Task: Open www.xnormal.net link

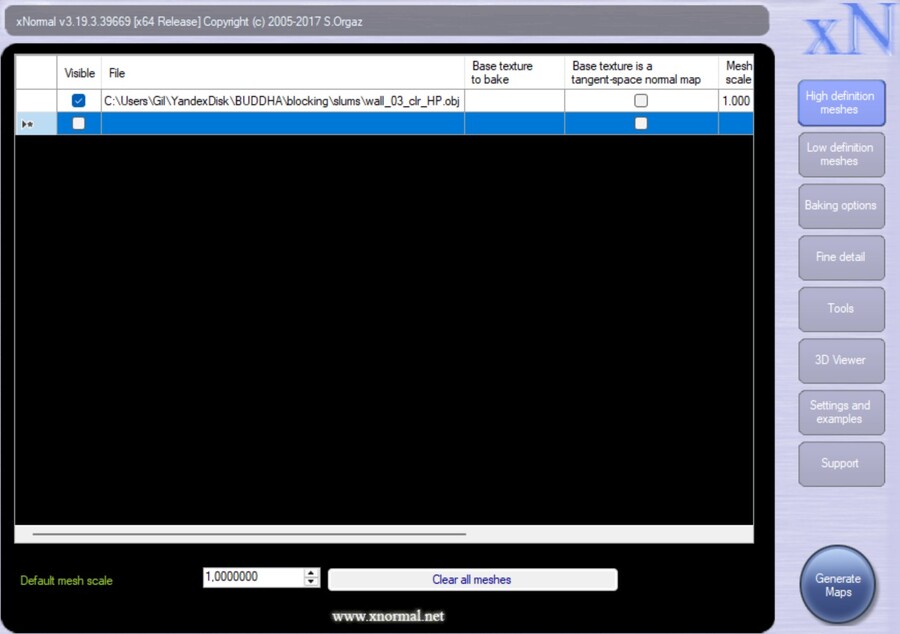Action: [x=388, y=616]
